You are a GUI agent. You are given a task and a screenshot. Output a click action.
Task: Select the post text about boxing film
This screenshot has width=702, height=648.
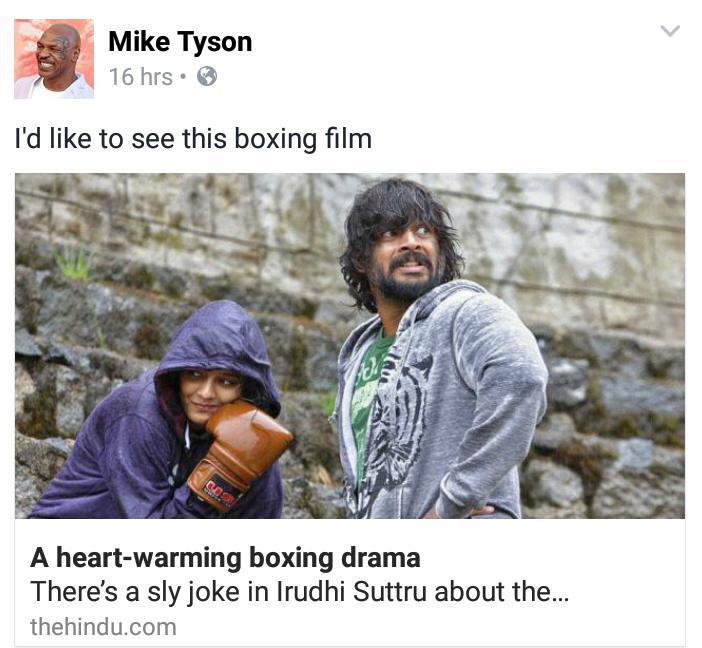(193, 139)
